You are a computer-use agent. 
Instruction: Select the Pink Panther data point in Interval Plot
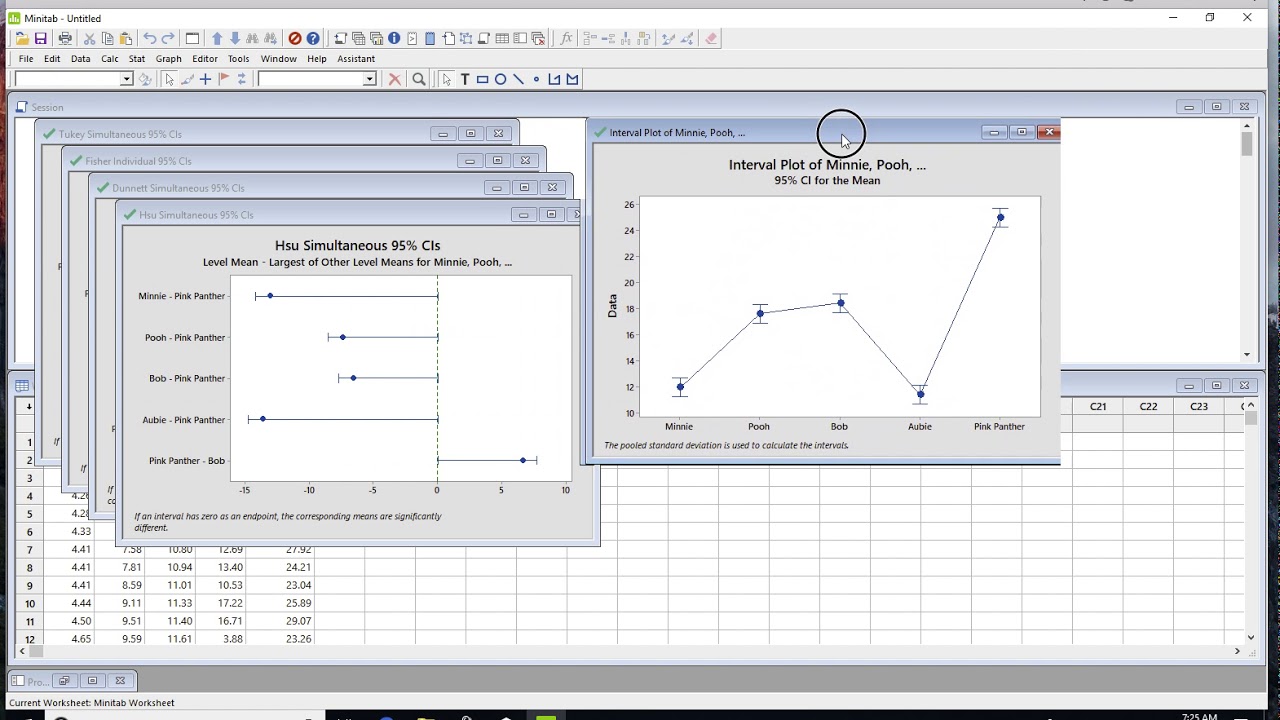1000,217
